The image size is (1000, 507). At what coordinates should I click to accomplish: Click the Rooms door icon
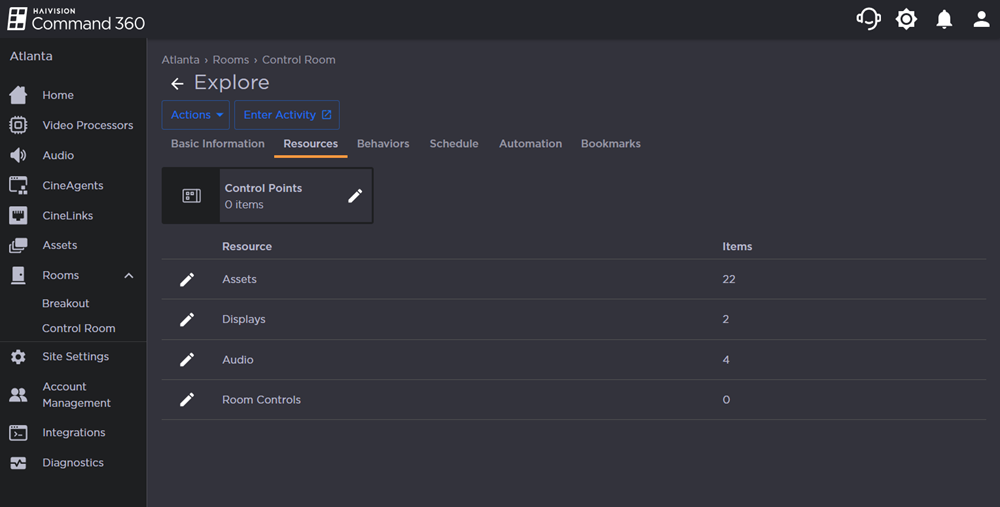point(18,276)
